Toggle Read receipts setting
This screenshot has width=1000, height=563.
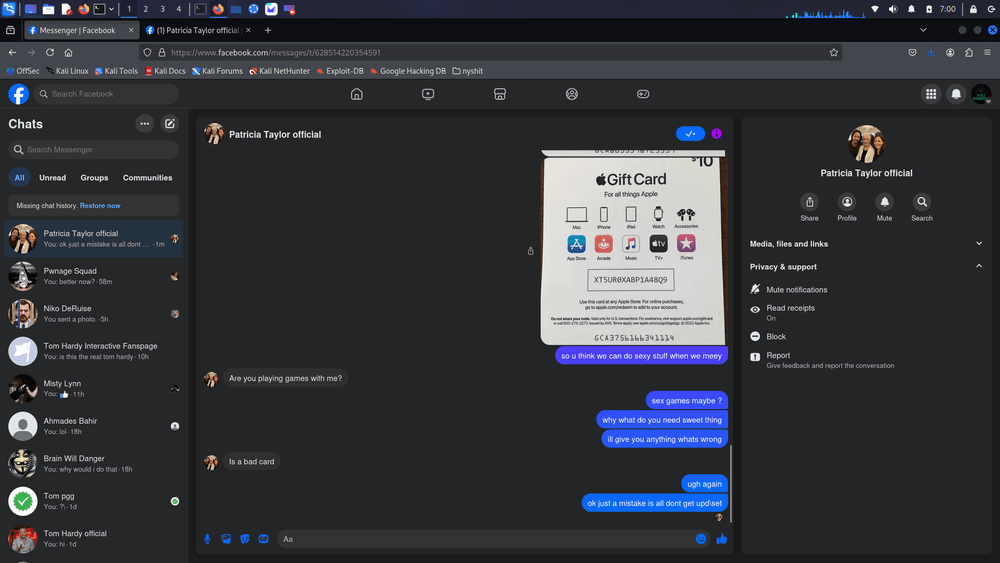pos(866,312)
